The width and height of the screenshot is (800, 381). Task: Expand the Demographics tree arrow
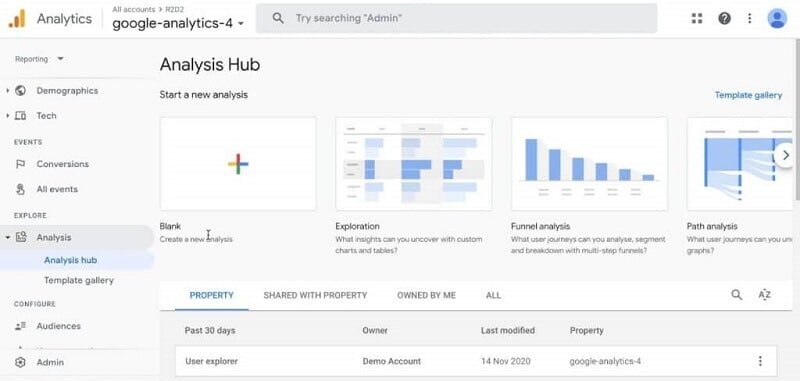[8, 91]
